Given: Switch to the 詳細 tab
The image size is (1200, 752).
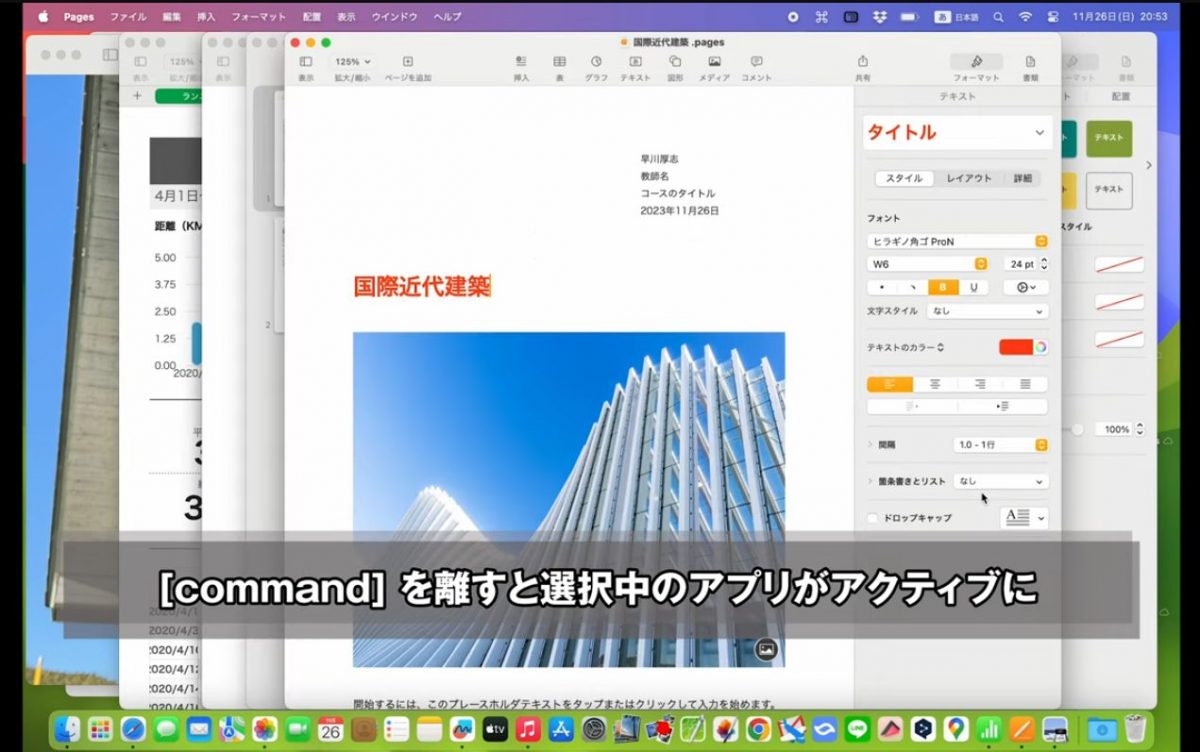Looking at the screenshot, I should 1022,178.
